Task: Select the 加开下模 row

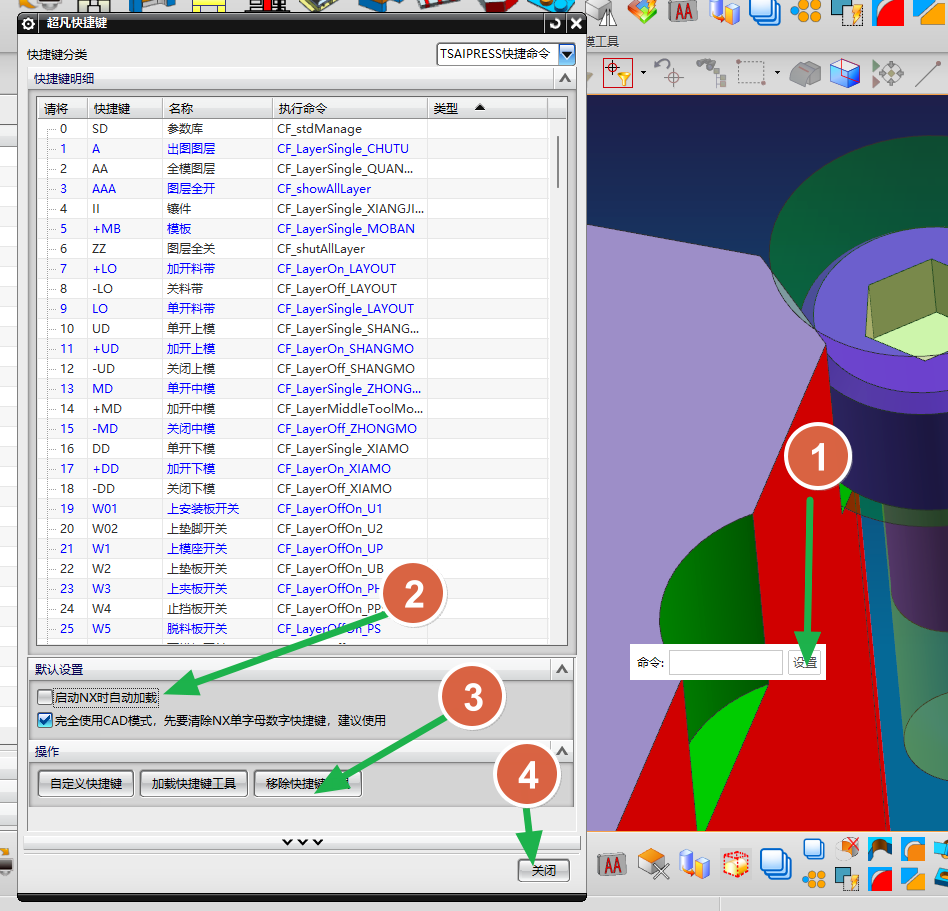Action: (x=293, y=468)
